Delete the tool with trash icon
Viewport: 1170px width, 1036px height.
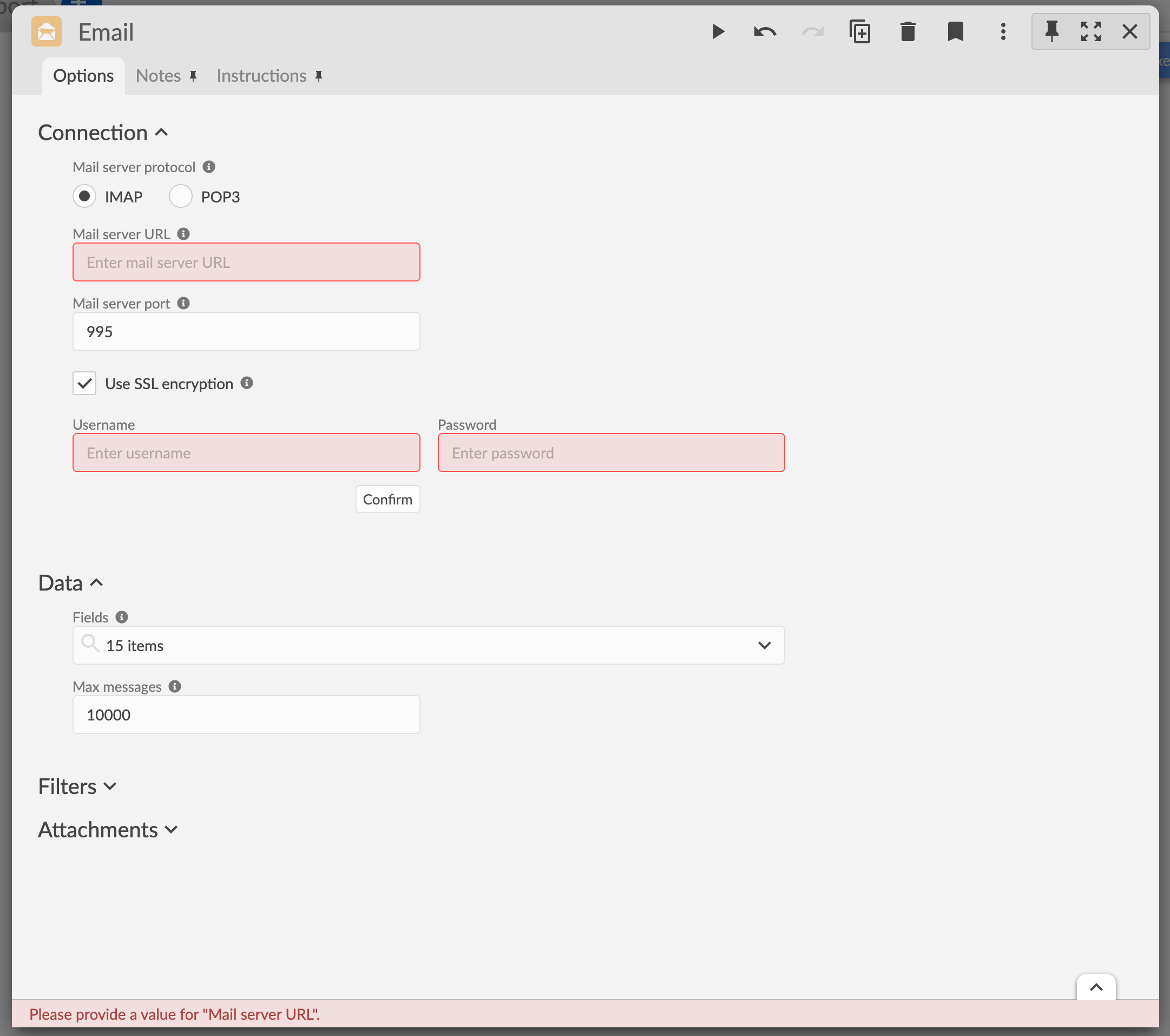(908, 31)
